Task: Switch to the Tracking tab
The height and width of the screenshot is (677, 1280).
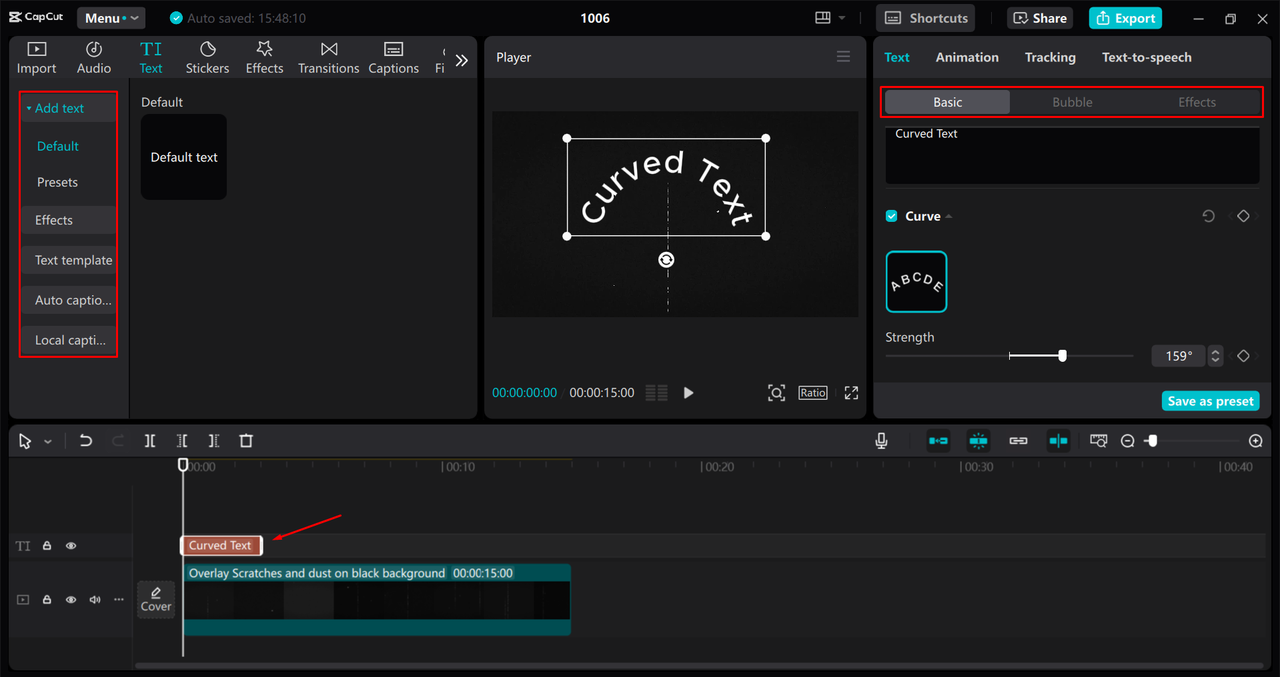Action: click(x=1050, y=57)
